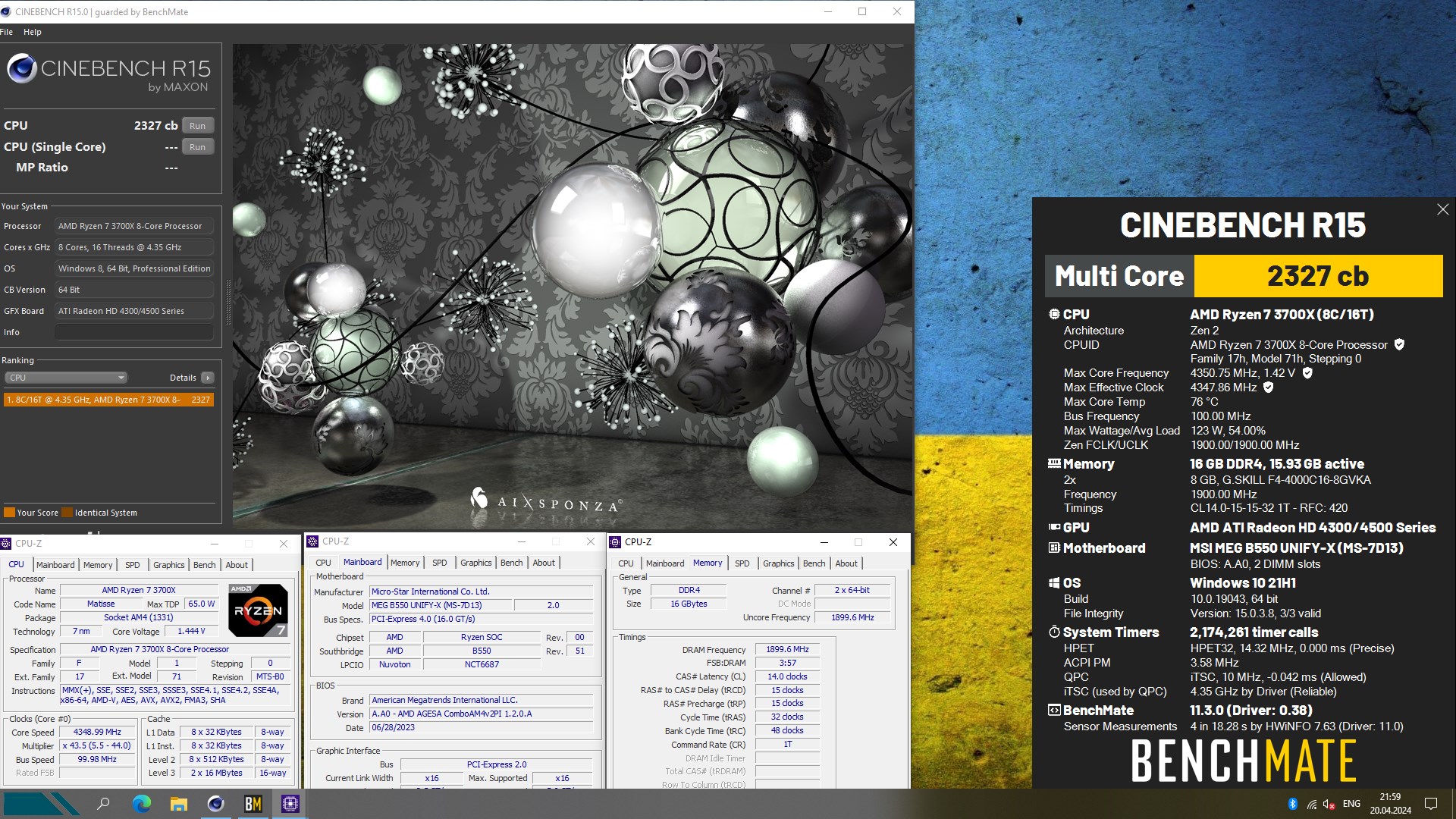Screen dimensions: 1456x819
Task: Open the Cinebench Help menu
Action: pyautogui.click(x=33, y=32)
